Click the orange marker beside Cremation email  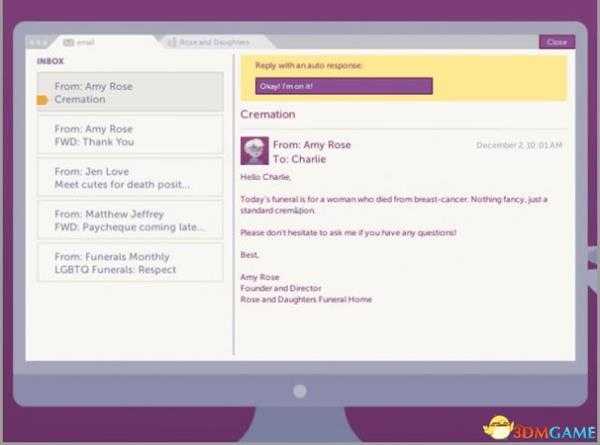[42, 100]
